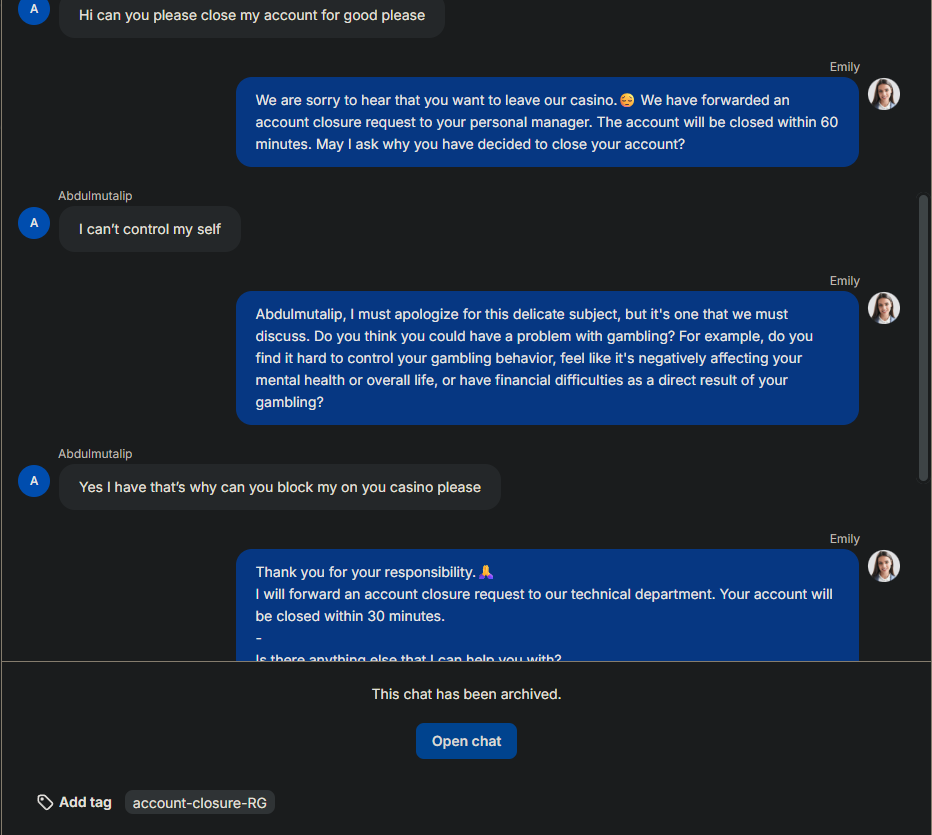932x835 pixels.
Task: Click the Add tag label
Action: (85, 802)
